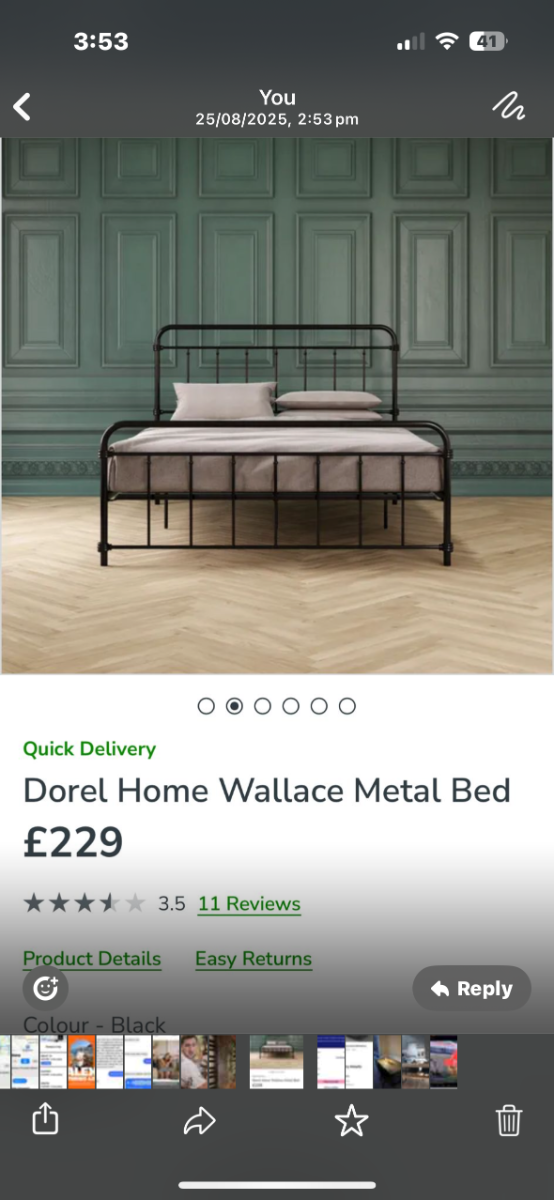This screenshot has height=1200, width=554.
Task: Select the last carousel dot
Action: click(x=347, y=706)
